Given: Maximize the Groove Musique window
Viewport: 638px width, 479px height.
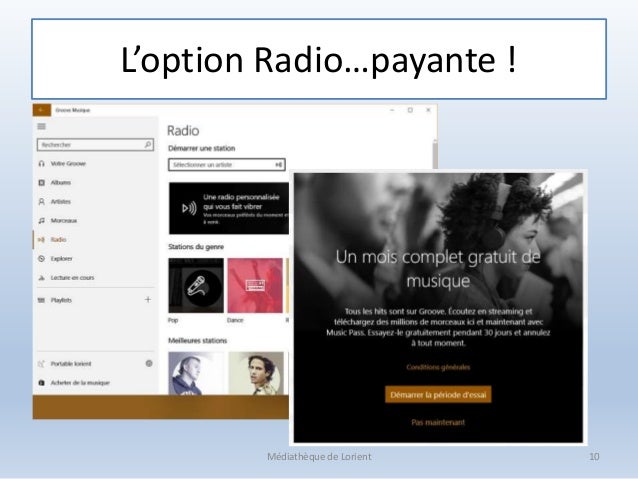Looking at the screenshot, I should [x=410, y=110].
